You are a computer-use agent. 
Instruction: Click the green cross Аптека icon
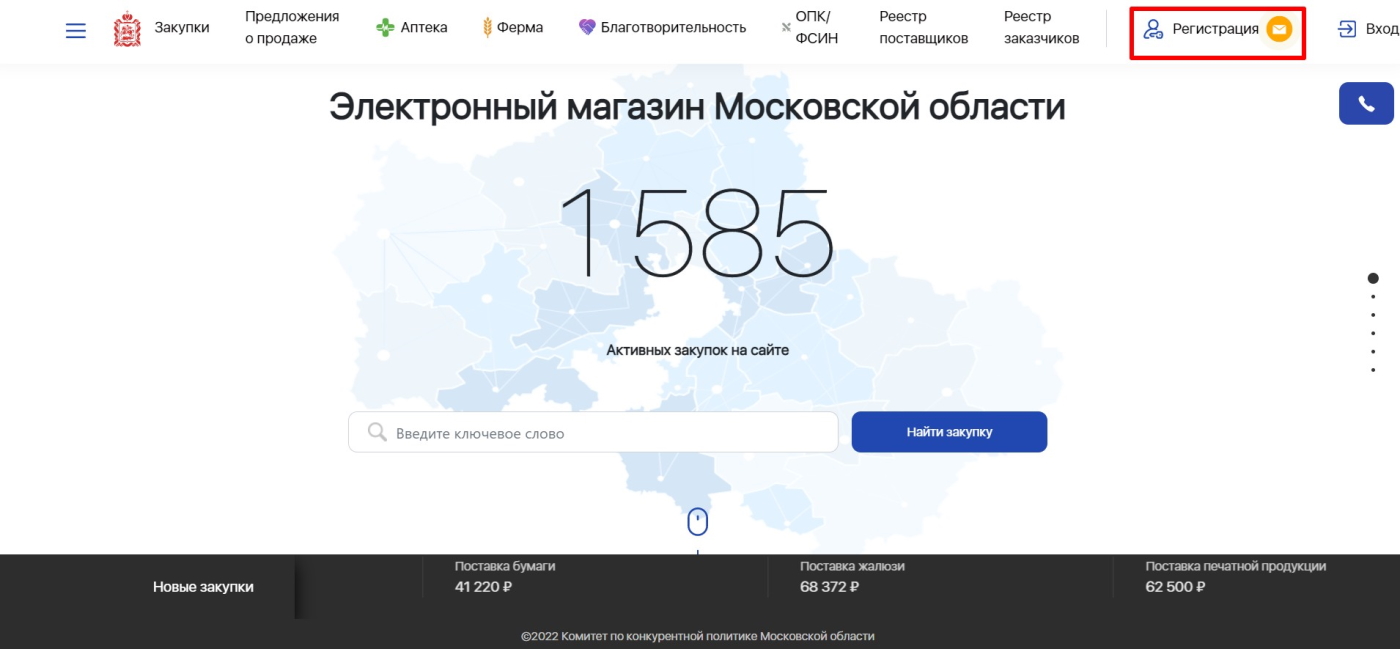pos(385,28)
